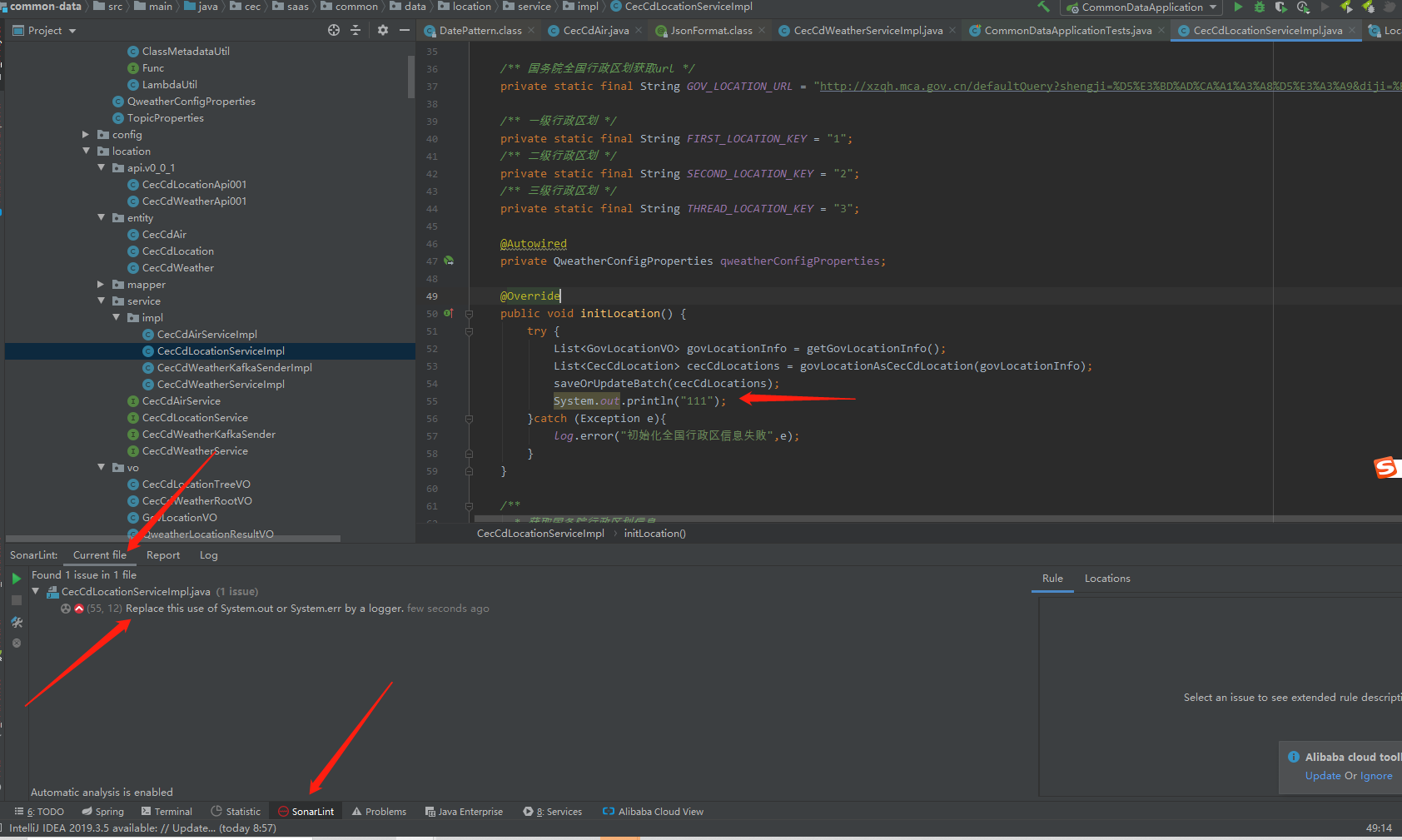This screenshot has width=1402, height=840.
Task: Open SonarLint configure wrench icon
Action: click(16, 622)
